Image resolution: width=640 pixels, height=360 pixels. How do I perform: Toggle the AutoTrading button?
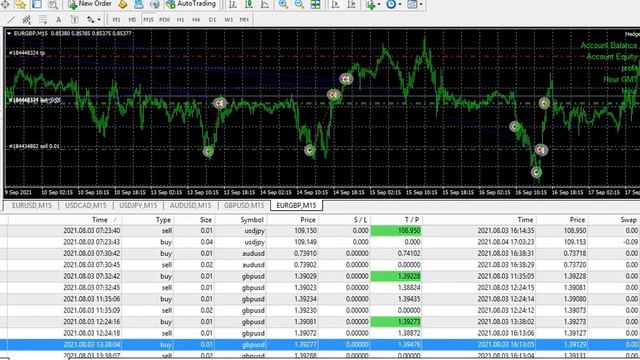(x=191, y=4)
